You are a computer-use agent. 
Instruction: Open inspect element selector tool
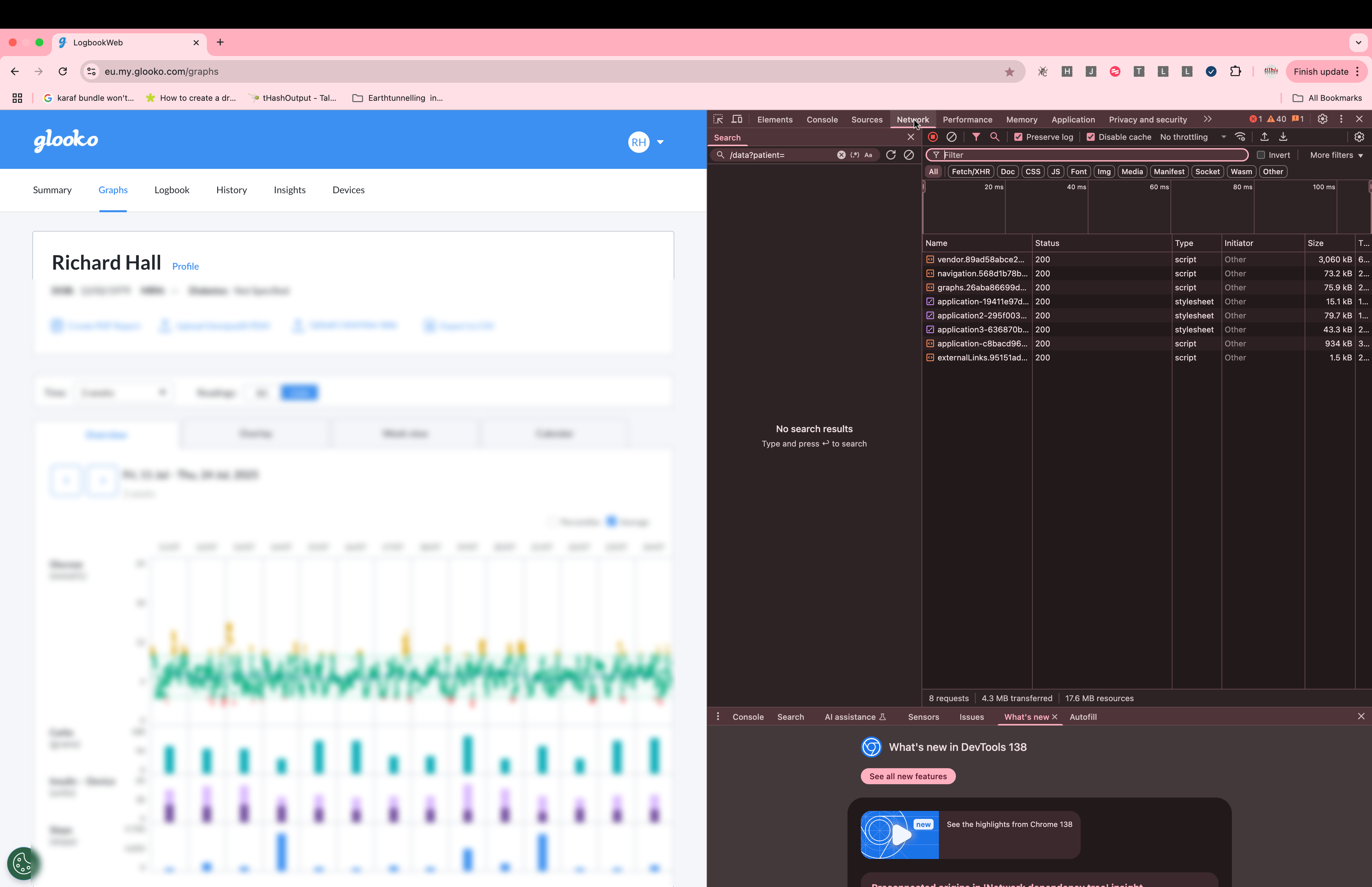coord(718,119)
